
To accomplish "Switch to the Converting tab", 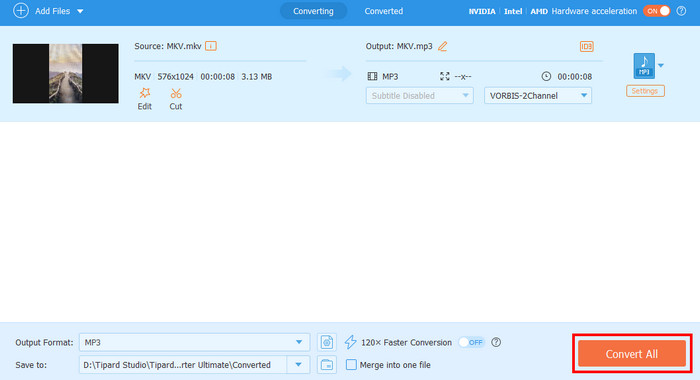I will [x=313, y=11].
